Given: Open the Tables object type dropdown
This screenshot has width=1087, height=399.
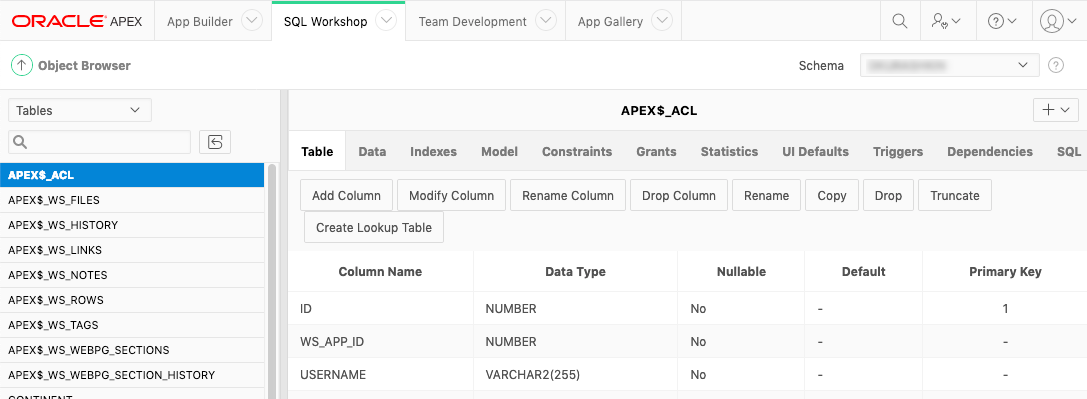Looking at the screenshot, I should pos(80,110).
